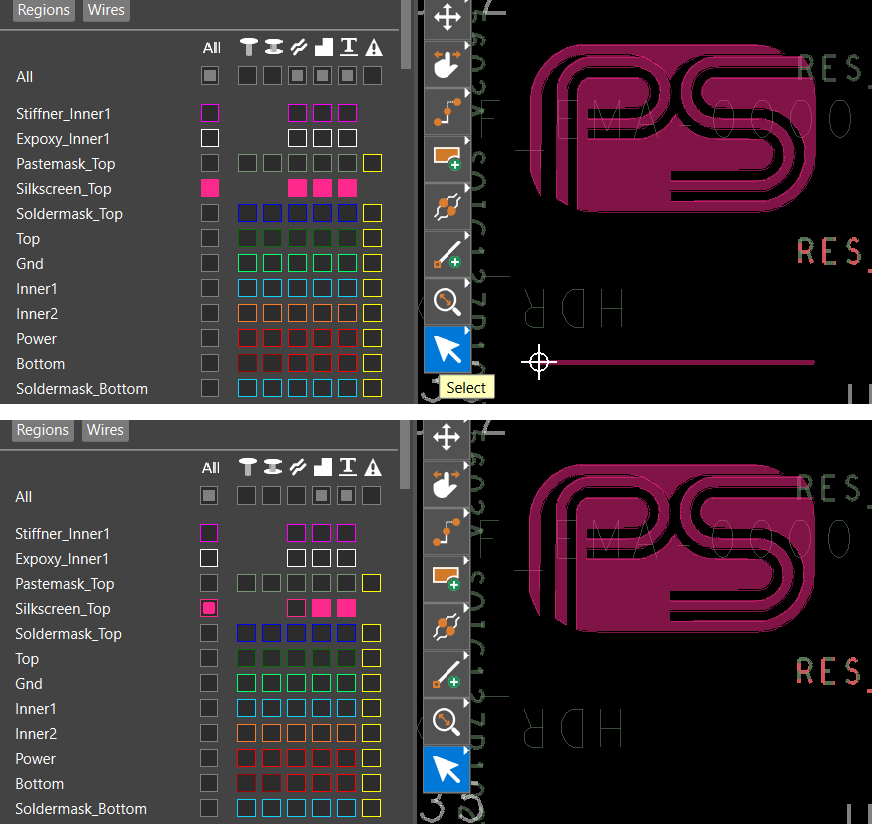Image resolution: width=872 pixels, height=824 pixels.
Task: Select the Move tool in the upper toolbar
Action: tap(446, 17)
